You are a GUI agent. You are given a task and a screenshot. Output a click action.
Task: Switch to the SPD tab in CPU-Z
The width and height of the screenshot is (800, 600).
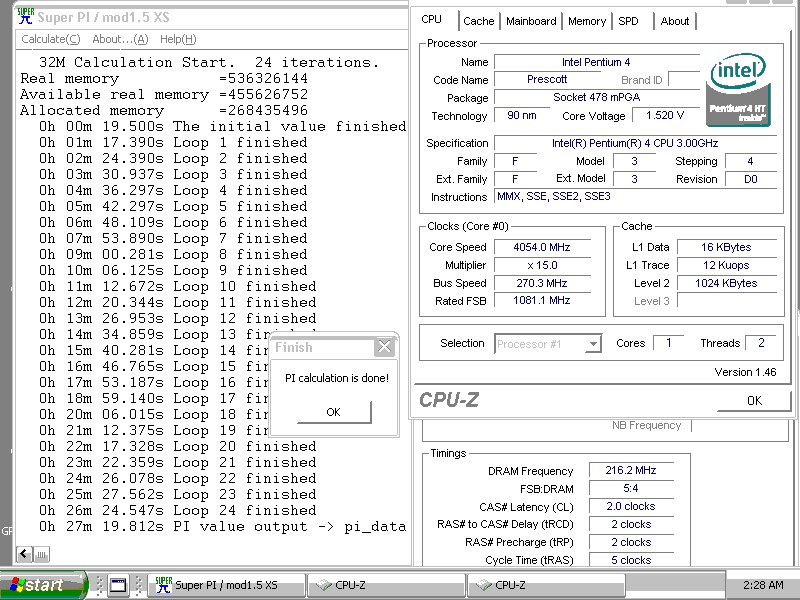(x=628, y=21)
